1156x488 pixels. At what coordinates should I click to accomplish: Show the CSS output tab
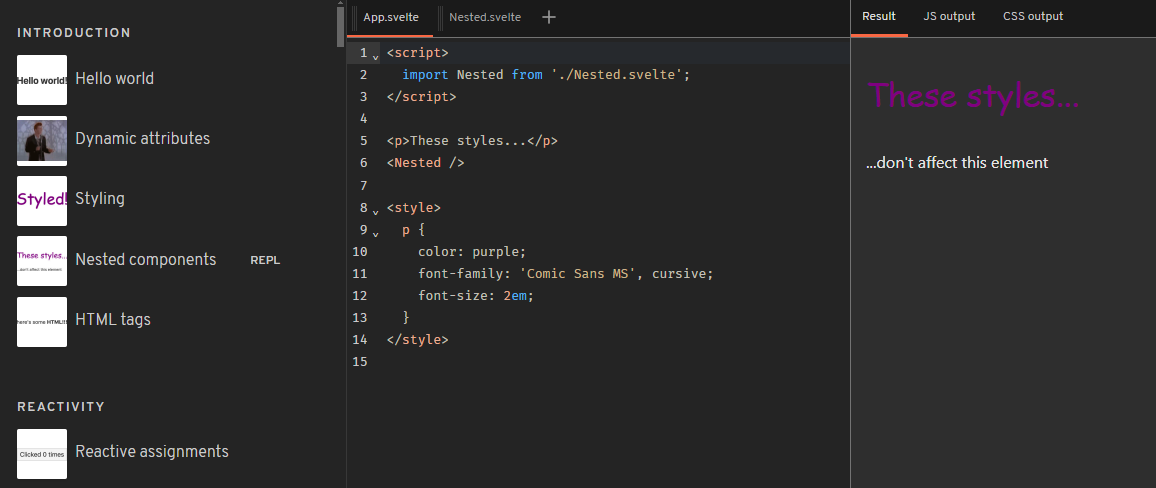click(x=1033, y=16)
